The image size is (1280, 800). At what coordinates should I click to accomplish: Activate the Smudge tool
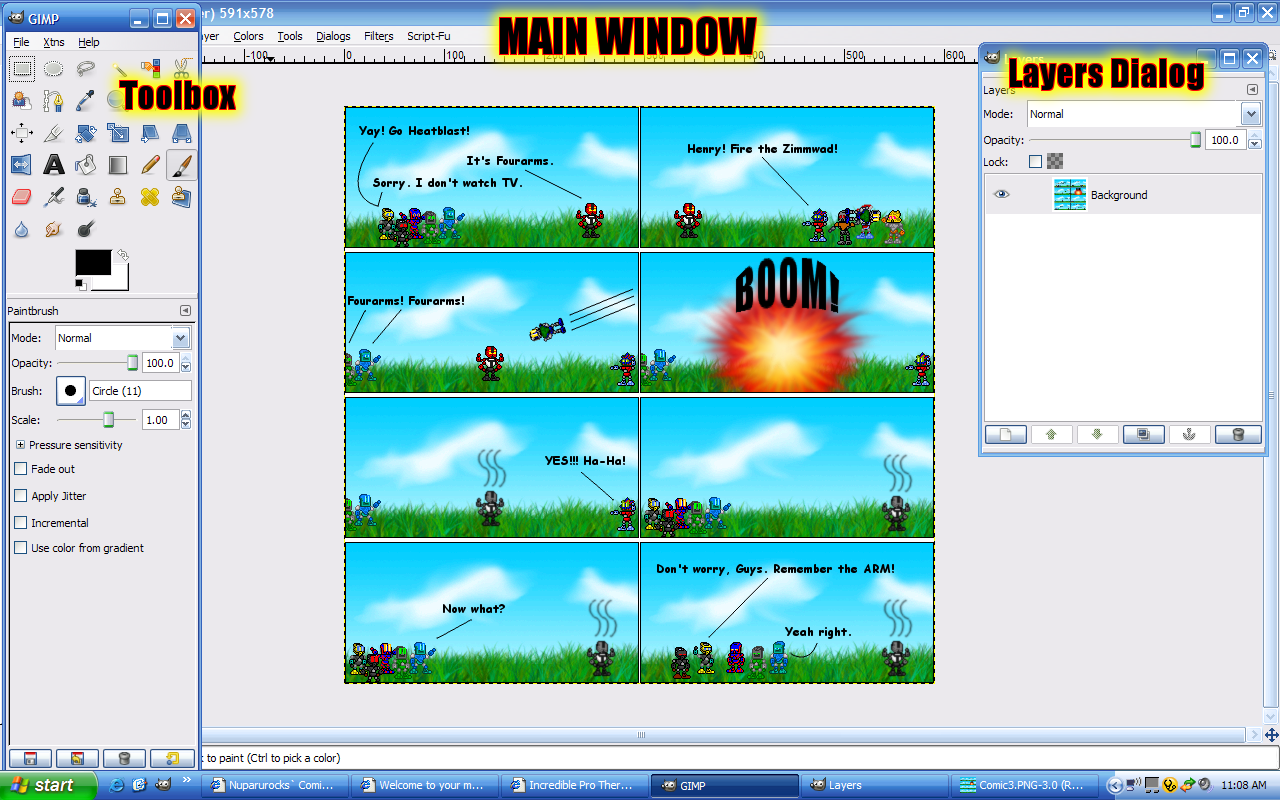coord(54,229)
